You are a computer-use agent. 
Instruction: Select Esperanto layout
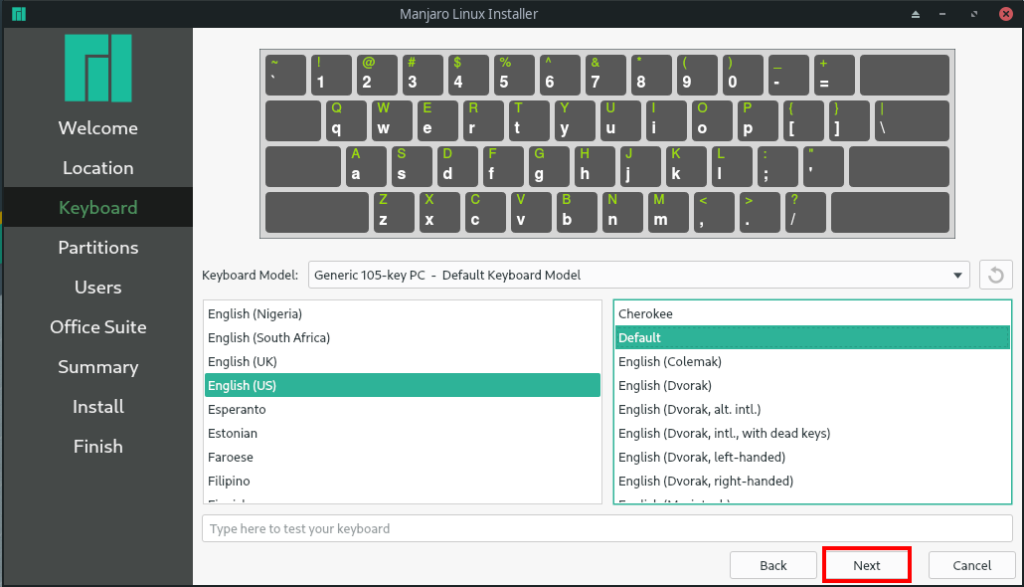click(x=402, y=409)
